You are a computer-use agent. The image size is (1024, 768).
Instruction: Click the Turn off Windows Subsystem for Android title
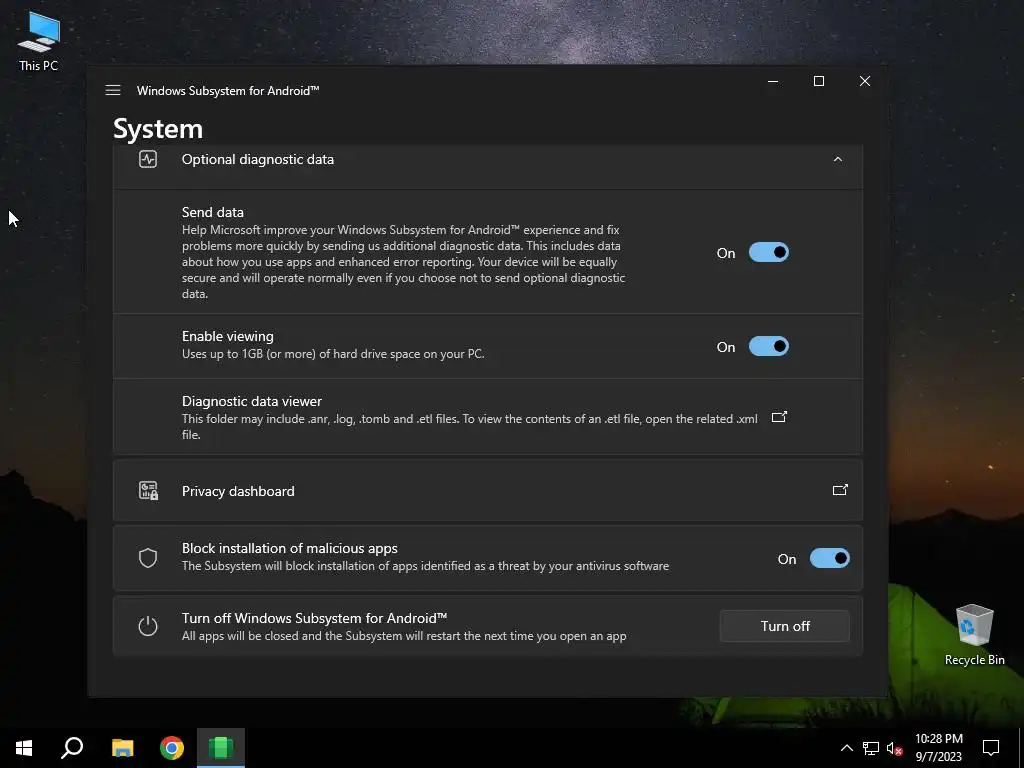[x=314, y=618]
